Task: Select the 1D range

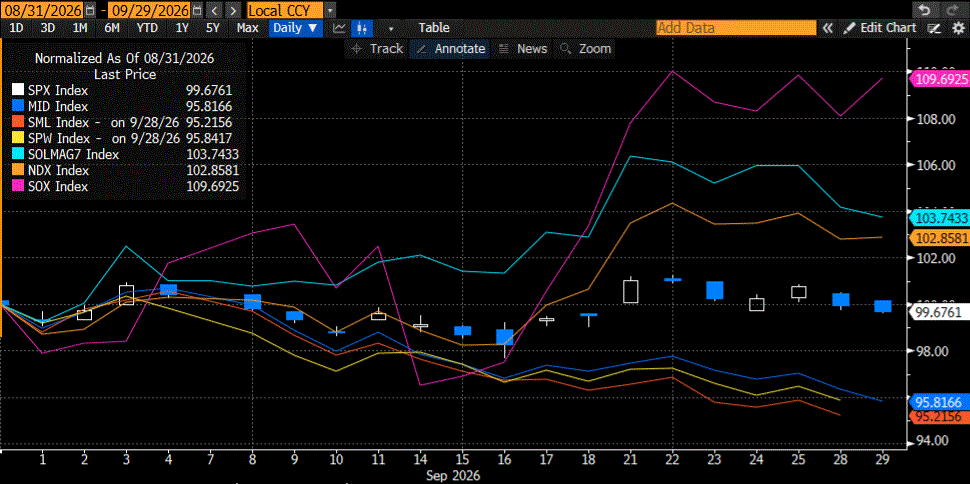Action: pyautogui.click(x=17, y=28)
